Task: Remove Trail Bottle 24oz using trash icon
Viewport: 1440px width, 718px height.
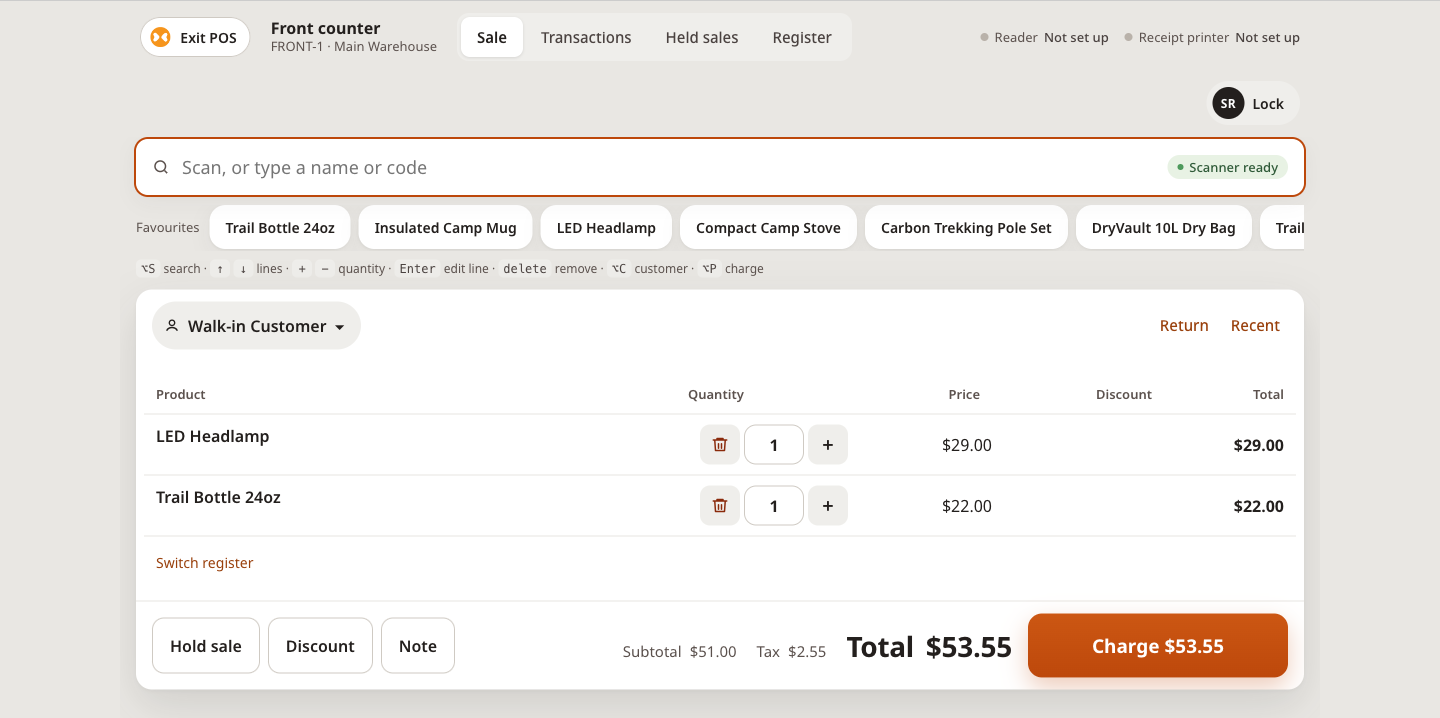Action: [x=720, y=506]
